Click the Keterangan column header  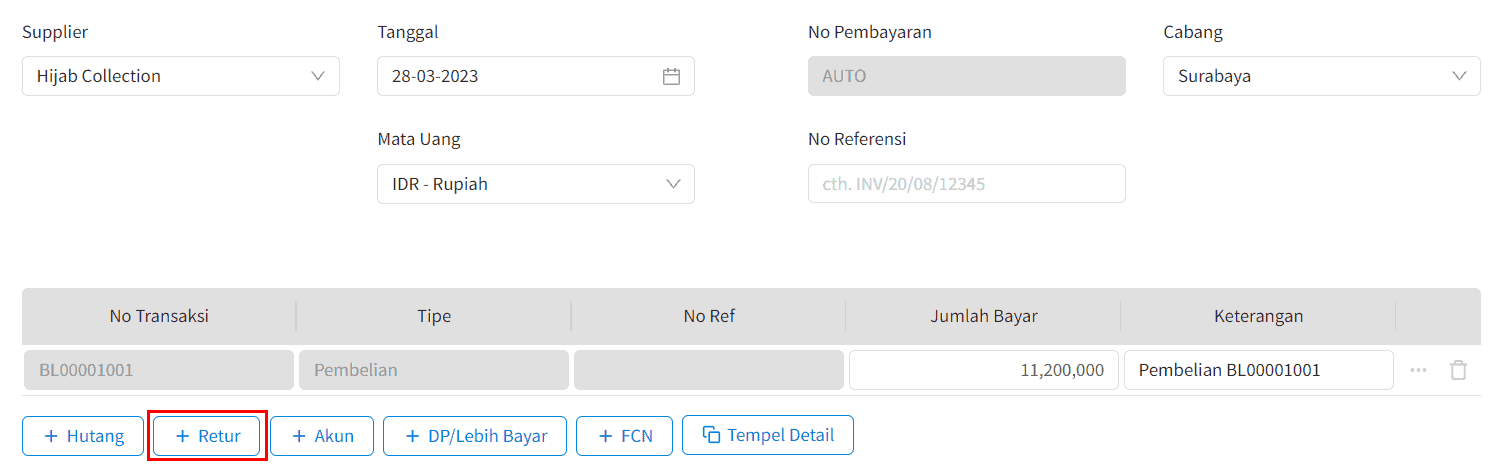click(1258, 316)
